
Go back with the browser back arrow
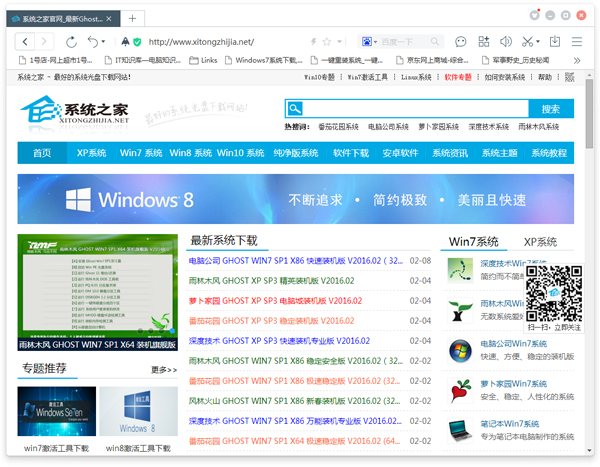[x=25, y=41]
